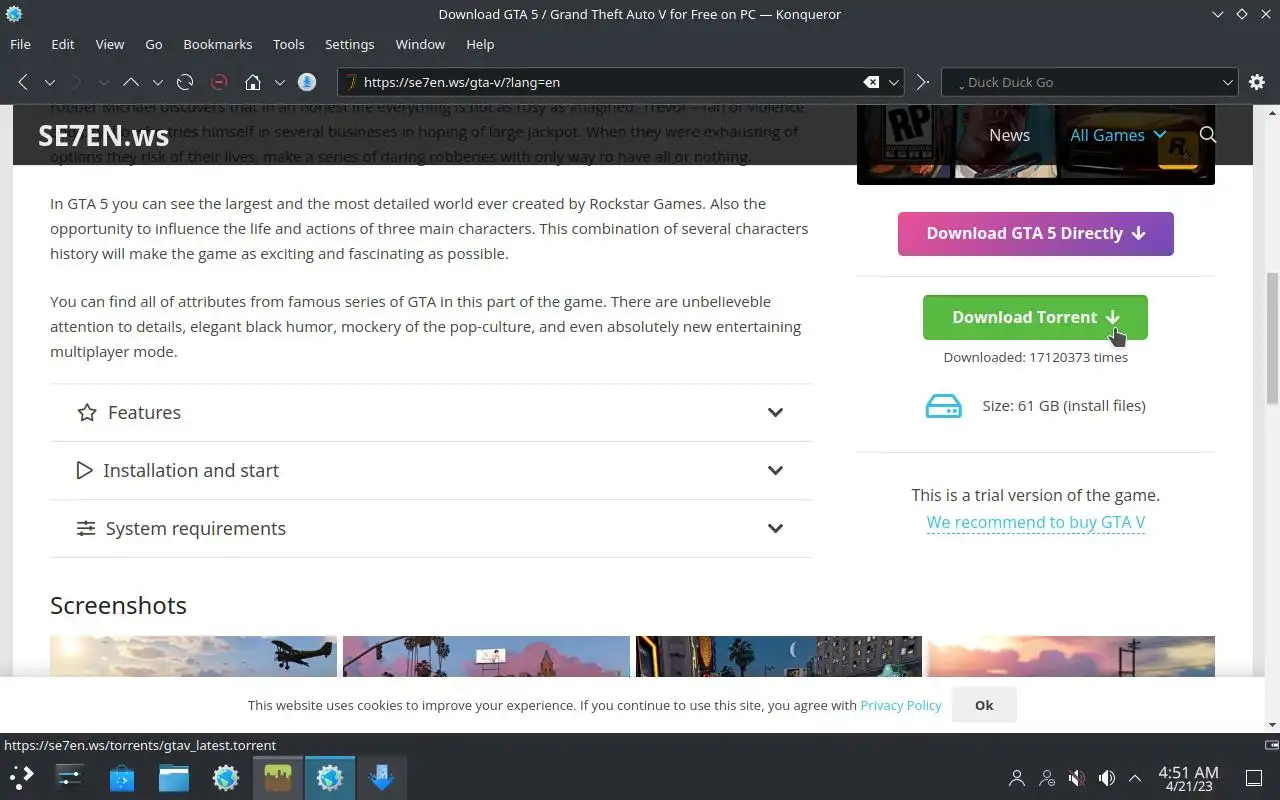This screenshot has height=800, width=1280.
Task: Open the Window menu
Action: click(x=420, y=44)
